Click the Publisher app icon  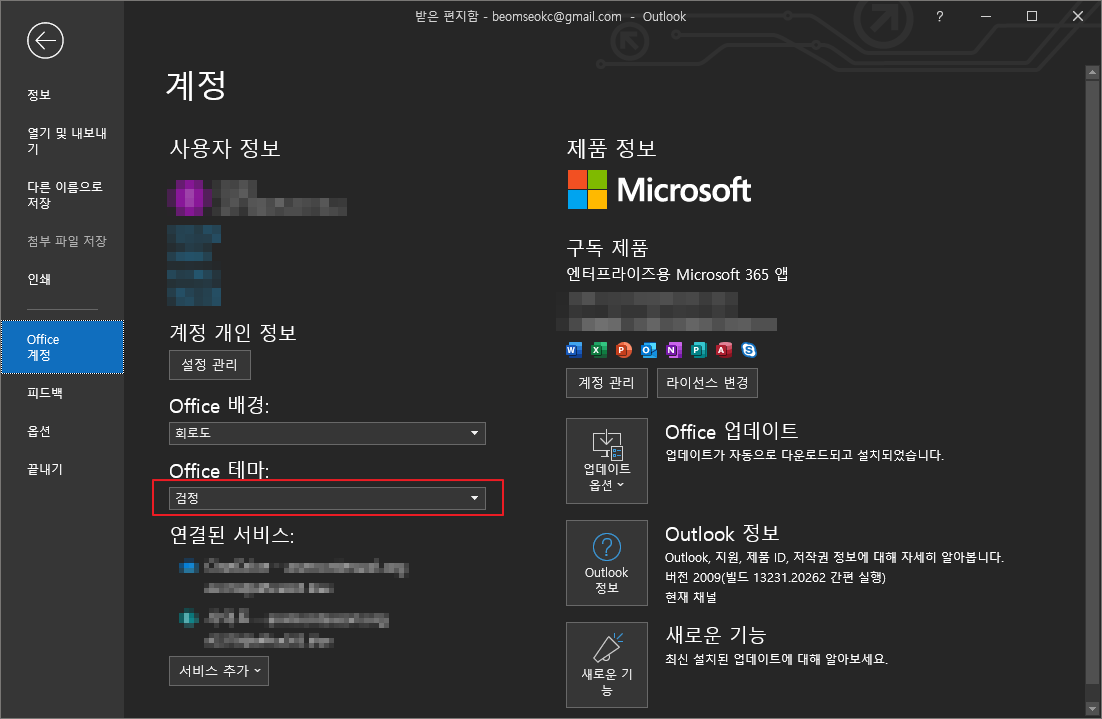click(x=699, y=349)
